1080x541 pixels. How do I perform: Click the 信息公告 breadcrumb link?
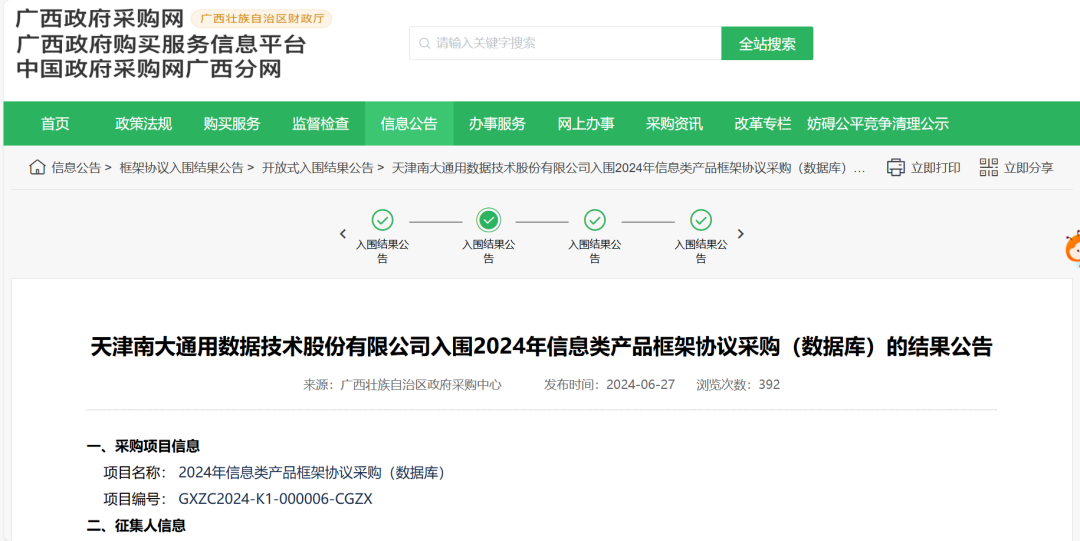click(76, 167)
